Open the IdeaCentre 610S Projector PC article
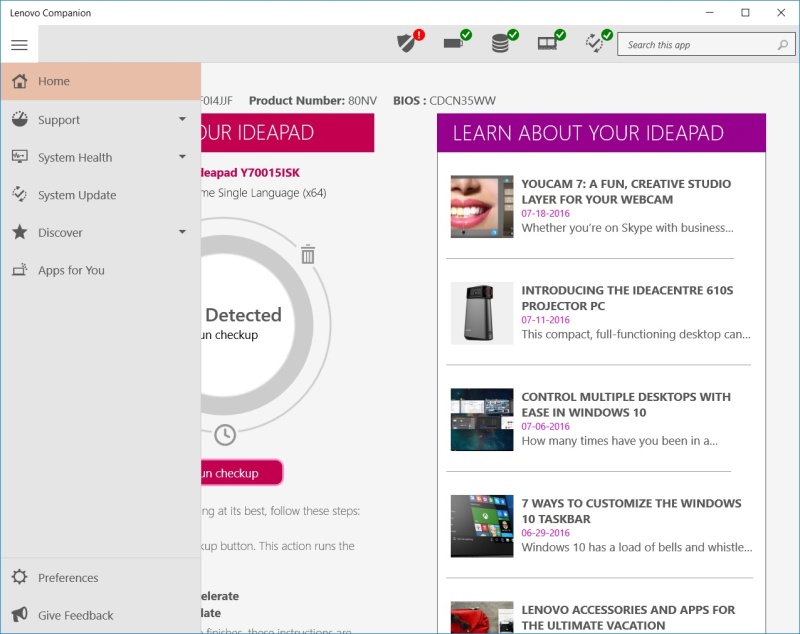The image size is (800, 634). [627, 298]
